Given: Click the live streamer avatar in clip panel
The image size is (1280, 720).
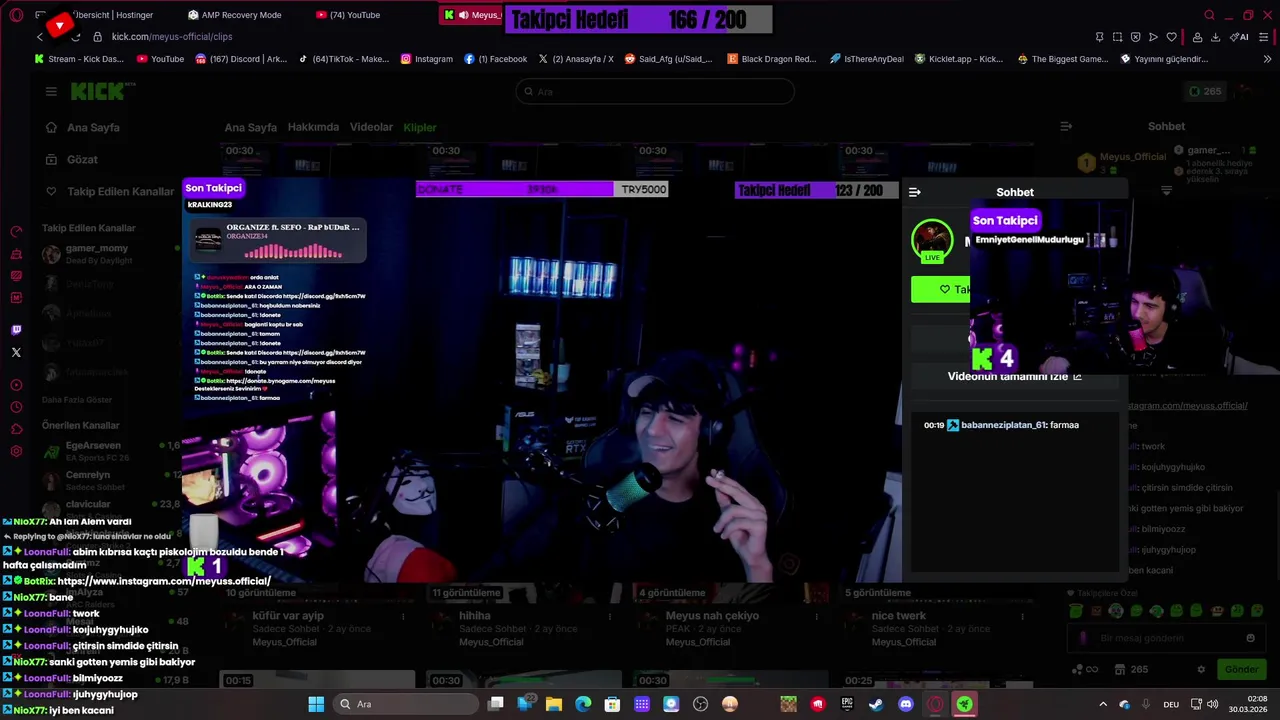Looking at the screenshot, I should point(932,240).
